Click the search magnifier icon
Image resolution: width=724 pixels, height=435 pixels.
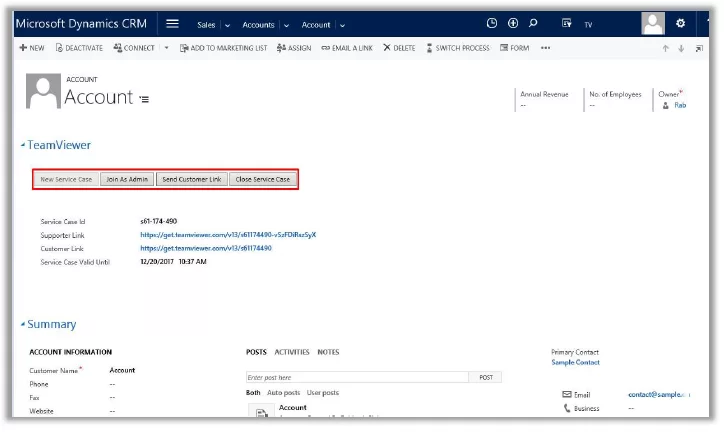tap(533, 24)
